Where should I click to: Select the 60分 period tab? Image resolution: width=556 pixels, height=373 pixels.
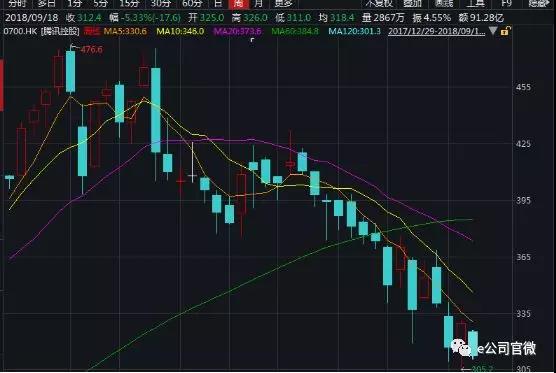[192, 3]
